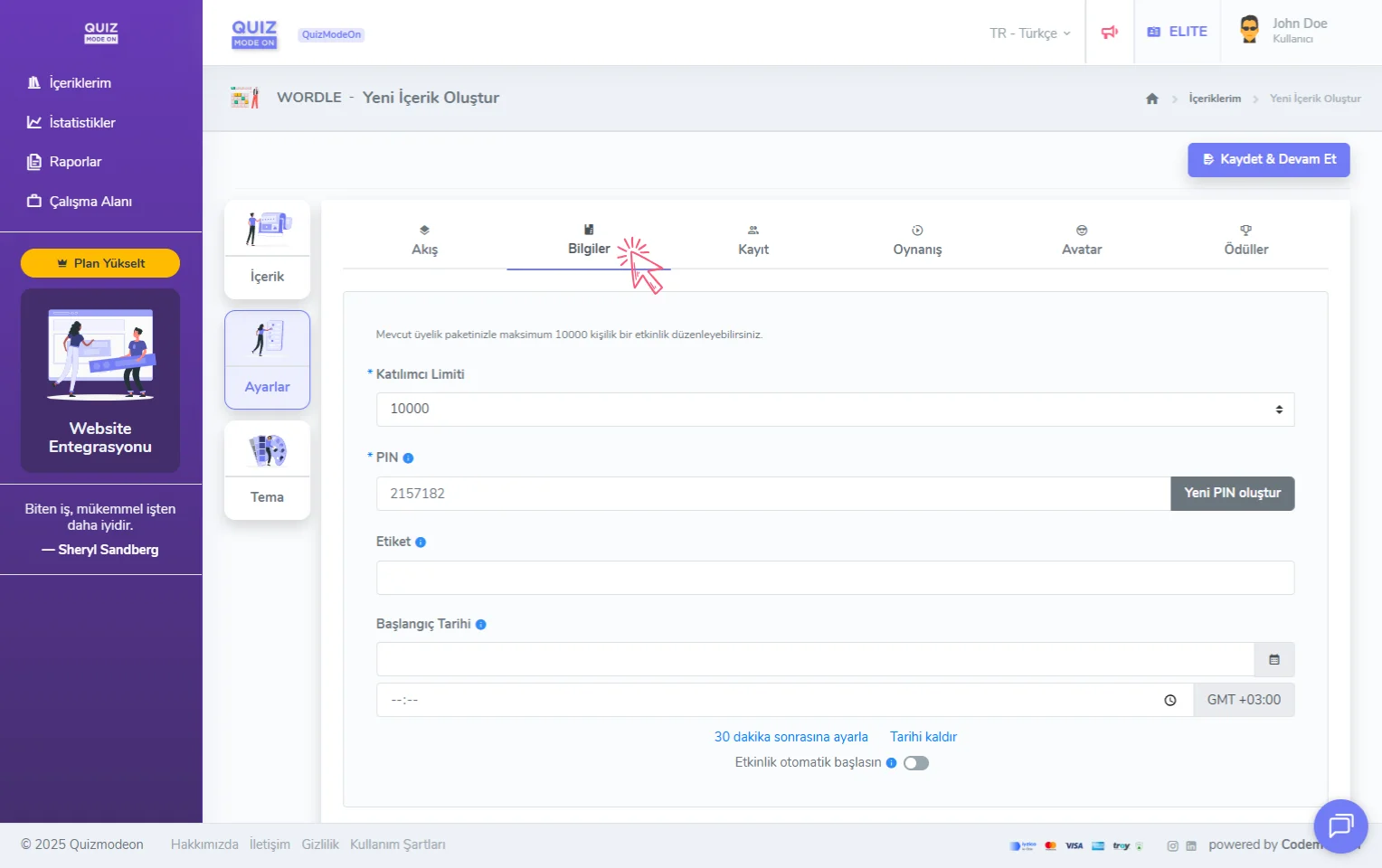Open the Instagram icon in footer

click(1172, 846)
